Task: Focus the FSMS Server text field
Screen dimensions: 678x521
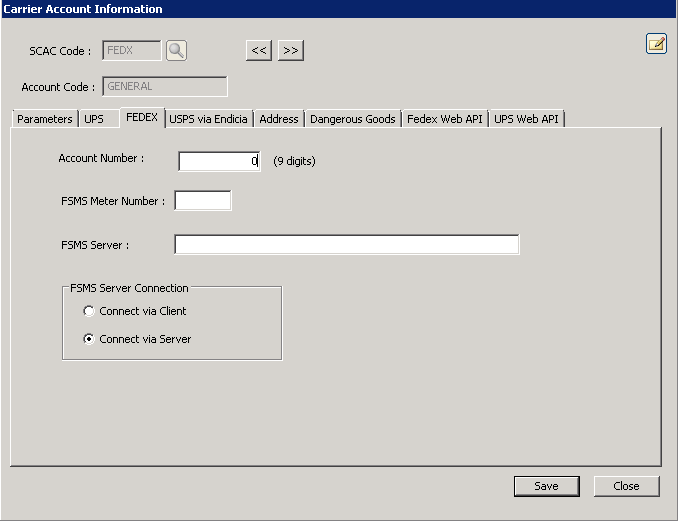Action: click(346, 245)
